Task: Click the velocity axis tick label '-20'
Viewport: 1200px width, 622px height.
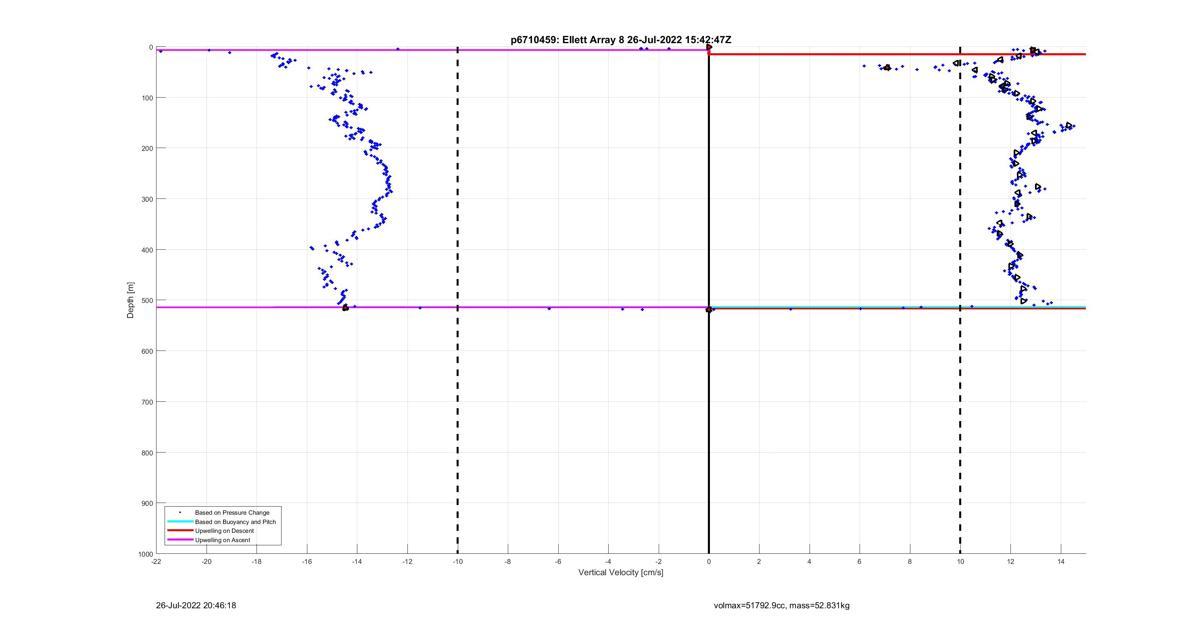Action: 206,562
